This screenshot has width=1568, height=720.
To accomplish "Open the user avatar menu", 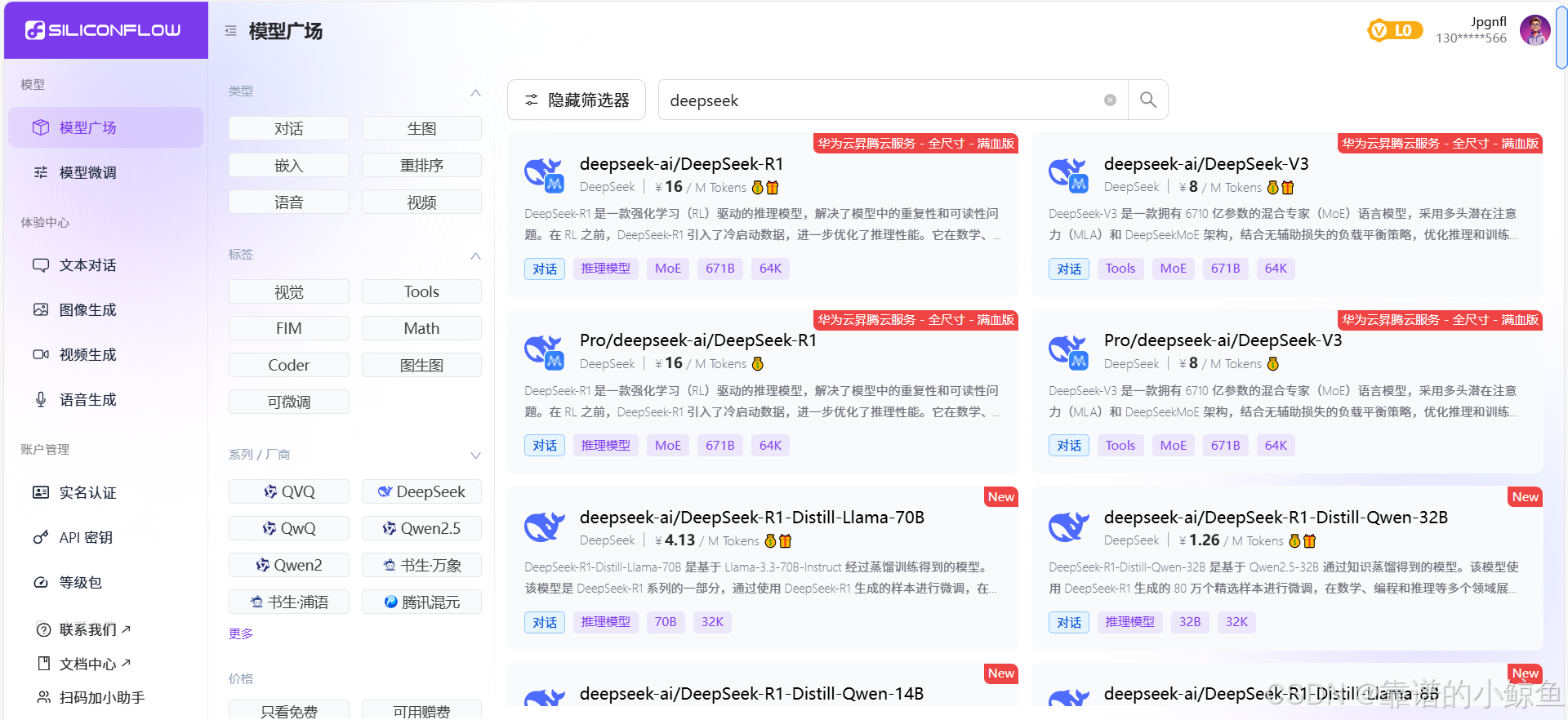I will tap(1535, 30).
